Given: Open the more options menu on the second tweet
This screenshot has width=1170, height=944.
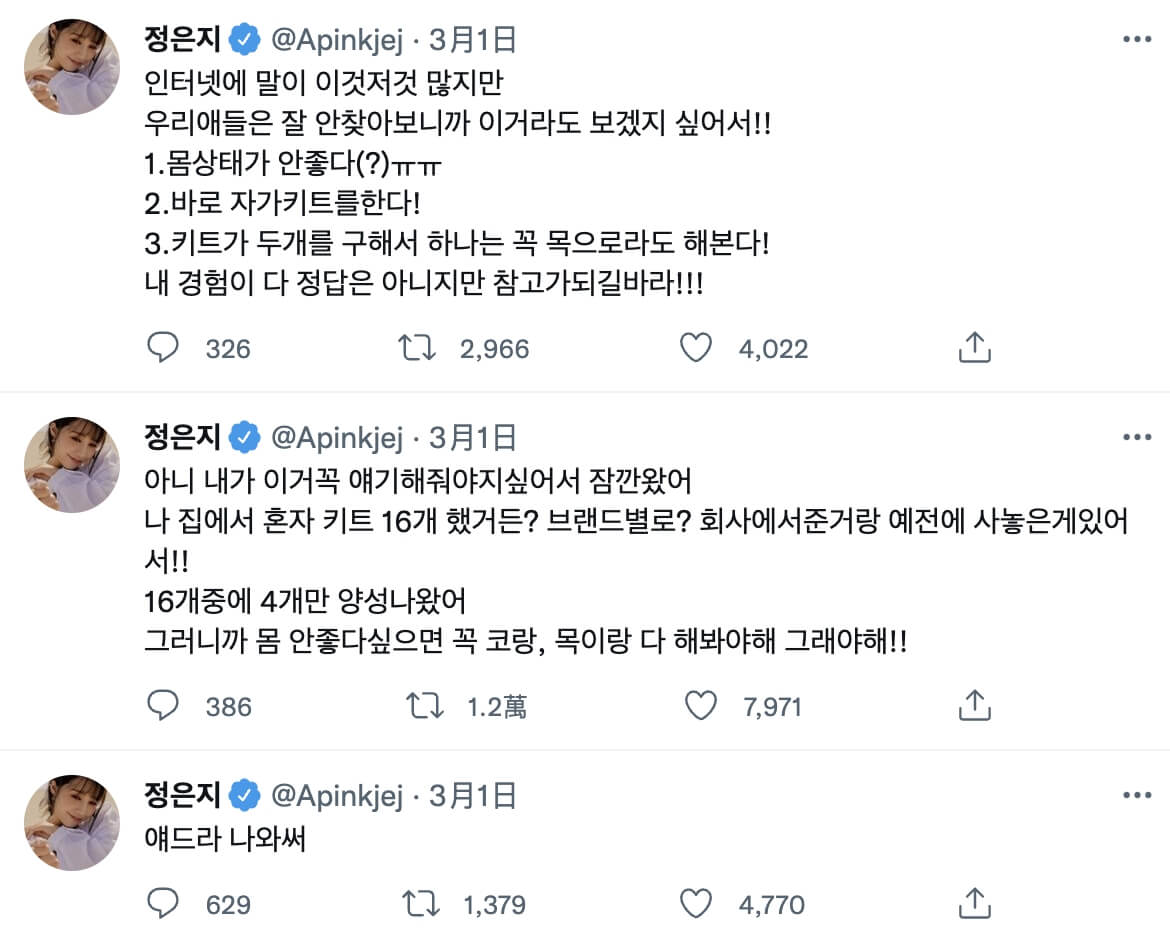Looking at the screenshot, I should [x=1136, y=437].
